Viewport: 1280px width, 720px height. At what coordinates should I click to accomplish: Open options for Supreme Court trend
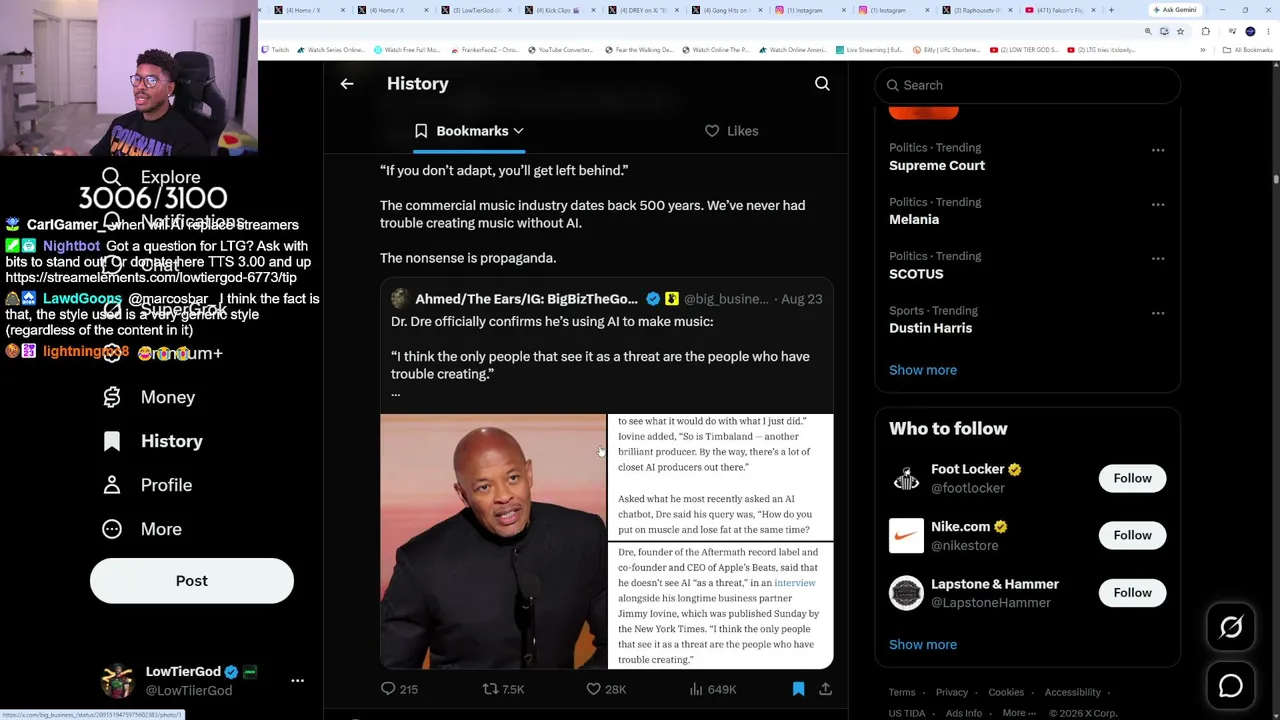point(1158,150)
